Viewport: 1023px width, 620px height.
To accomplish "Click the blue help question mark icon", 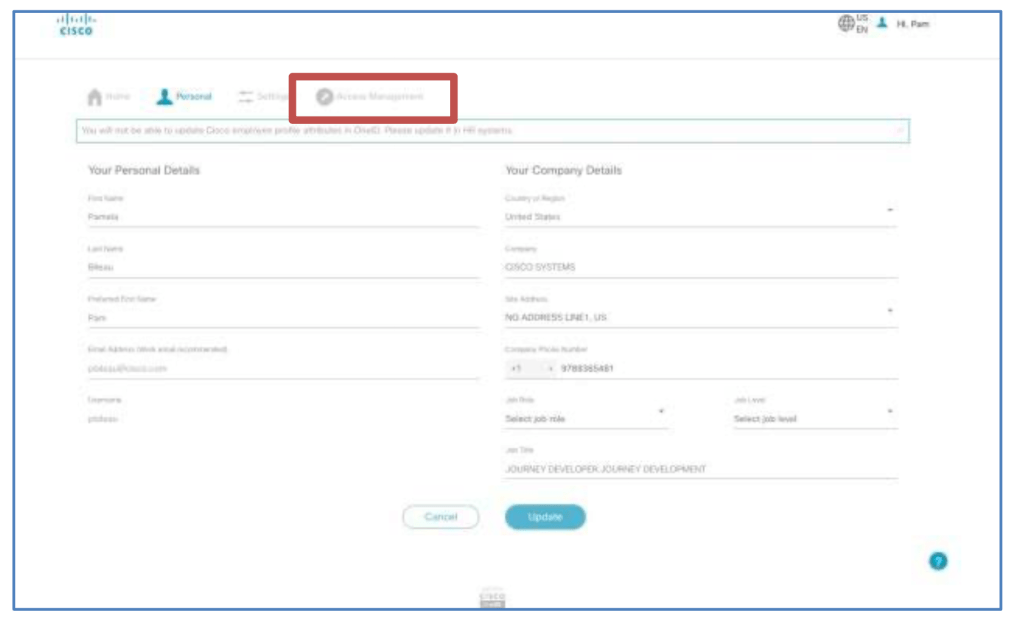I will tap(938, 561).
